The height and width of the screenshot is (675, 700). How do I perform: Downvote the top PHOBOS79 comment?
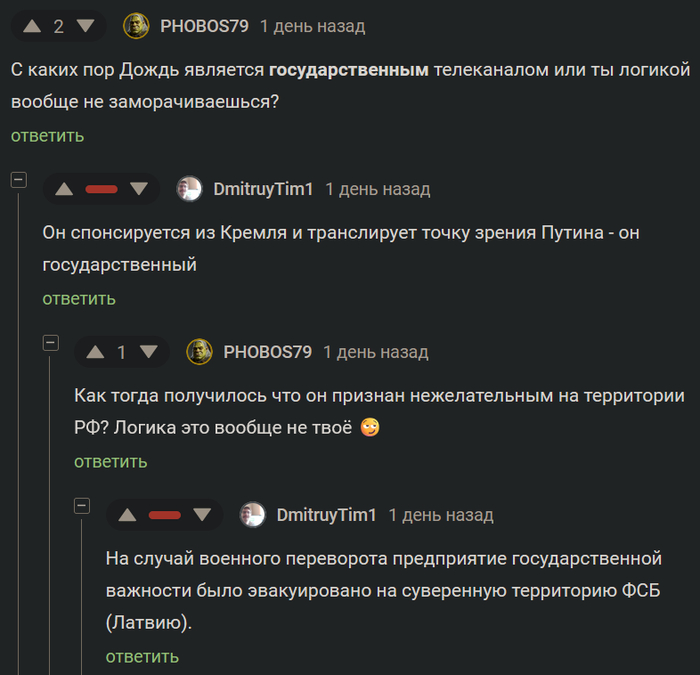pos(86,26)
